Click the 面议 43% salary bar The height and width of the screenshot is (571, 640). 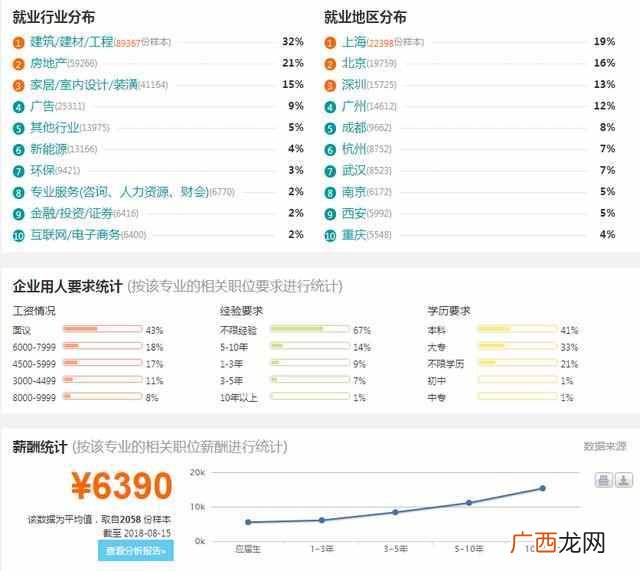pyautogui.click(x=102, y=329)
